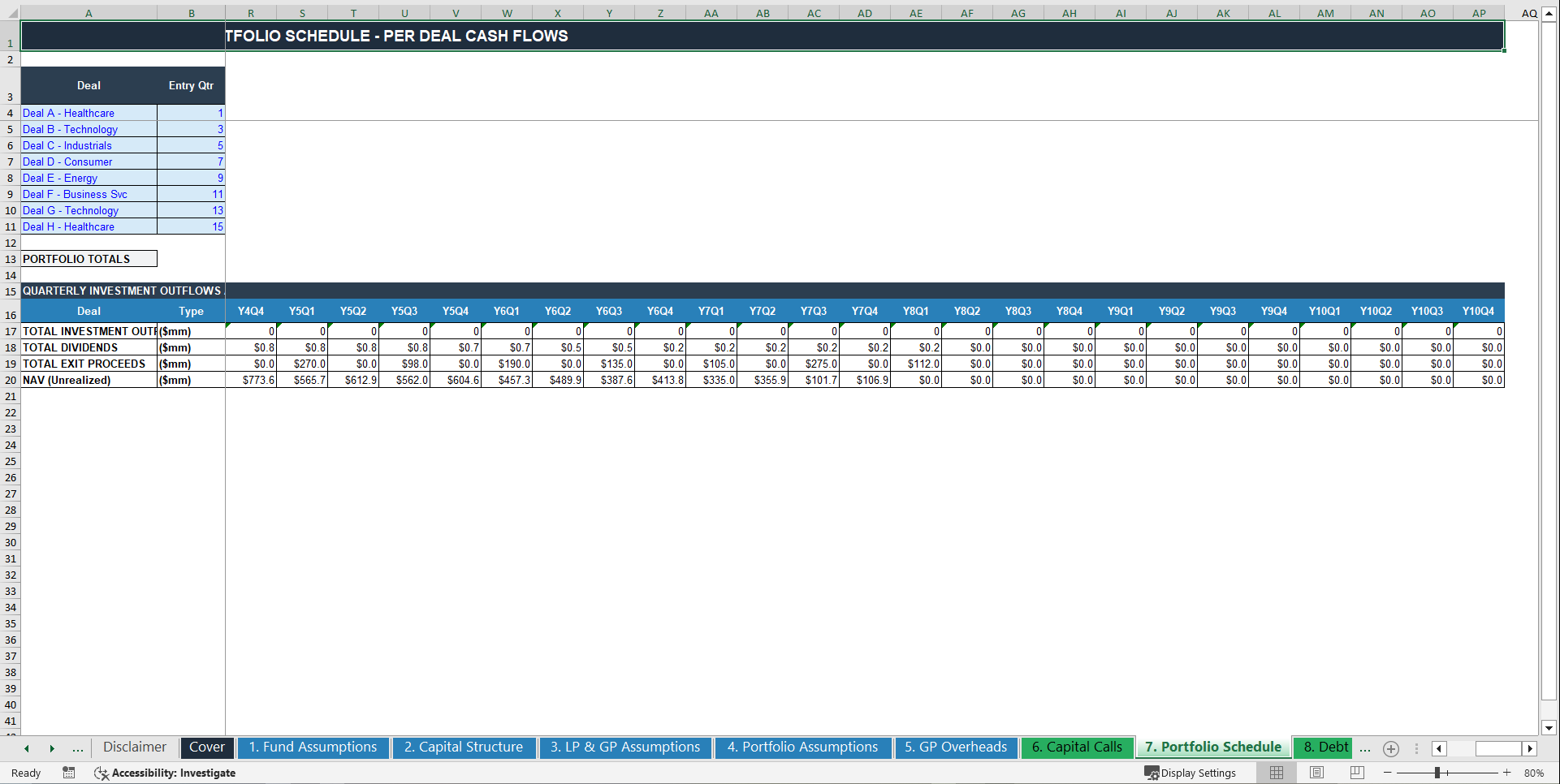1560x784 pixels.
Task: Click the macro recording icon near Ready
Action: [69, 773]
